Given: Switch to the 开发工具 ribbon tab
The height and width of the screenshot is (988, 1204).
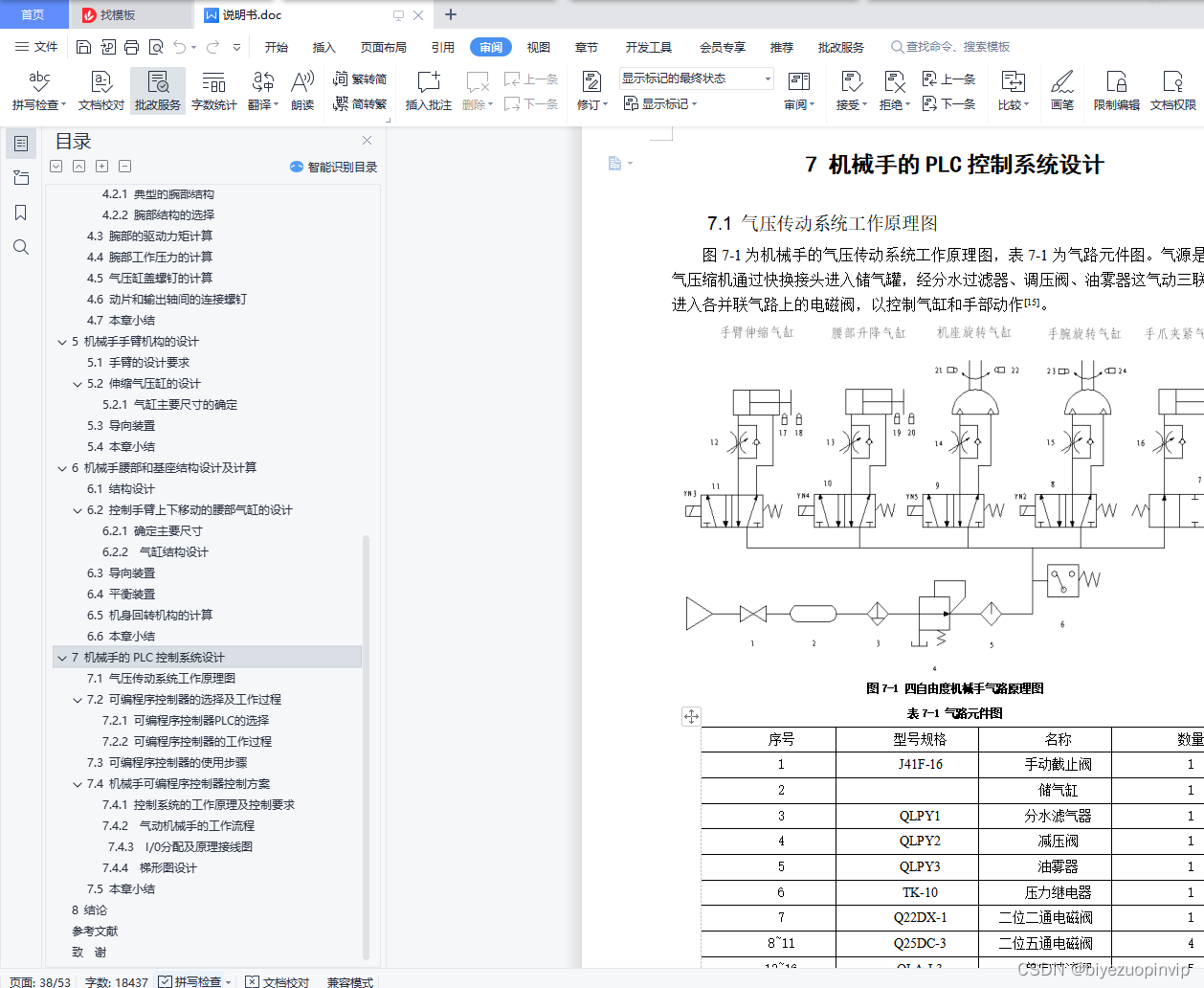Looking at the screenshot, I should pyautogui.click(x=649, y=47).
